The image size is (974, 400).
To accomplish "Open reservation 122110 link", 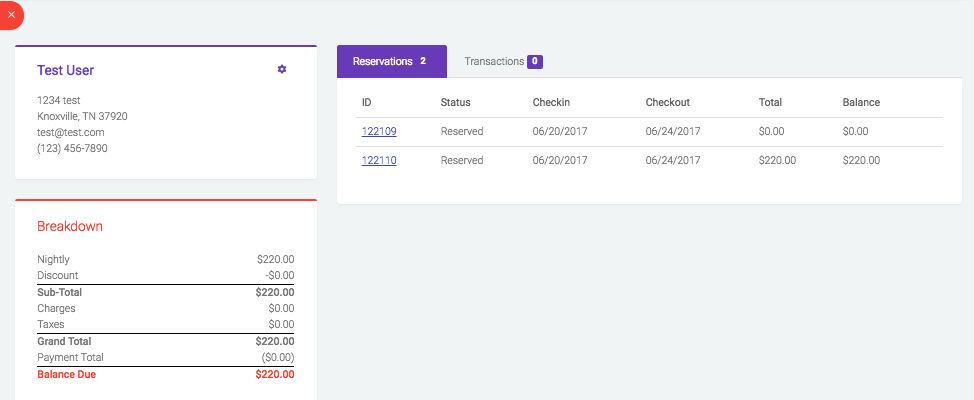I will click(379, 160).
